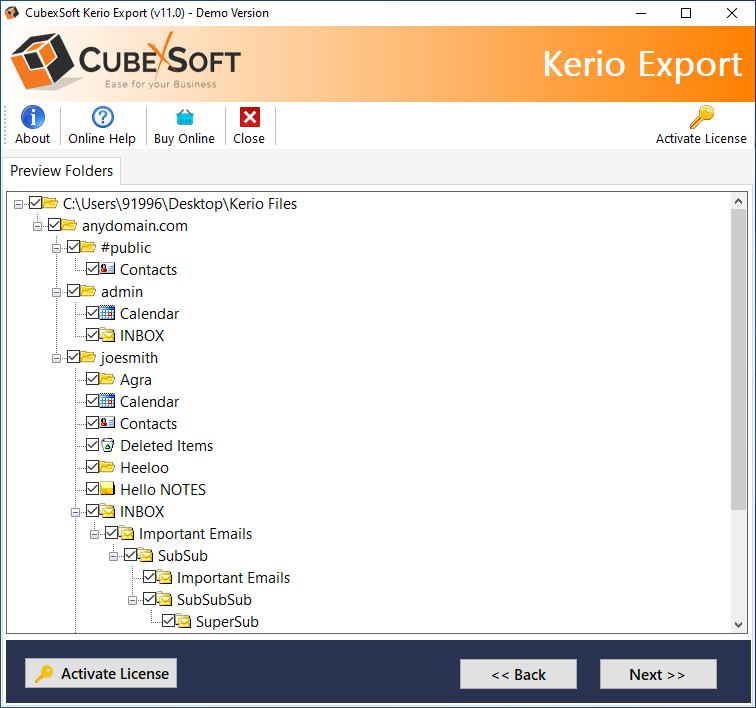The image size is (756, 708).
Task: Uncheck the admin folder checkbox
Action: pyautogui.click(x=73, y=291)
